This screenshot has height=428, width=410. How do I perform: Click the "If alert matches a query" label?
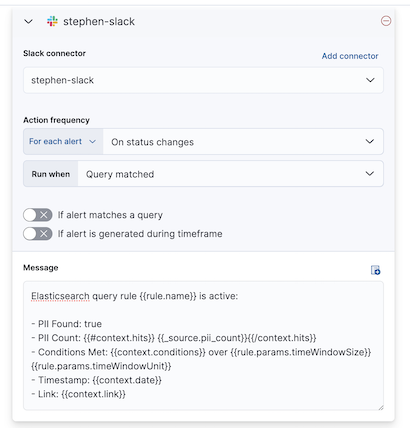110,215
